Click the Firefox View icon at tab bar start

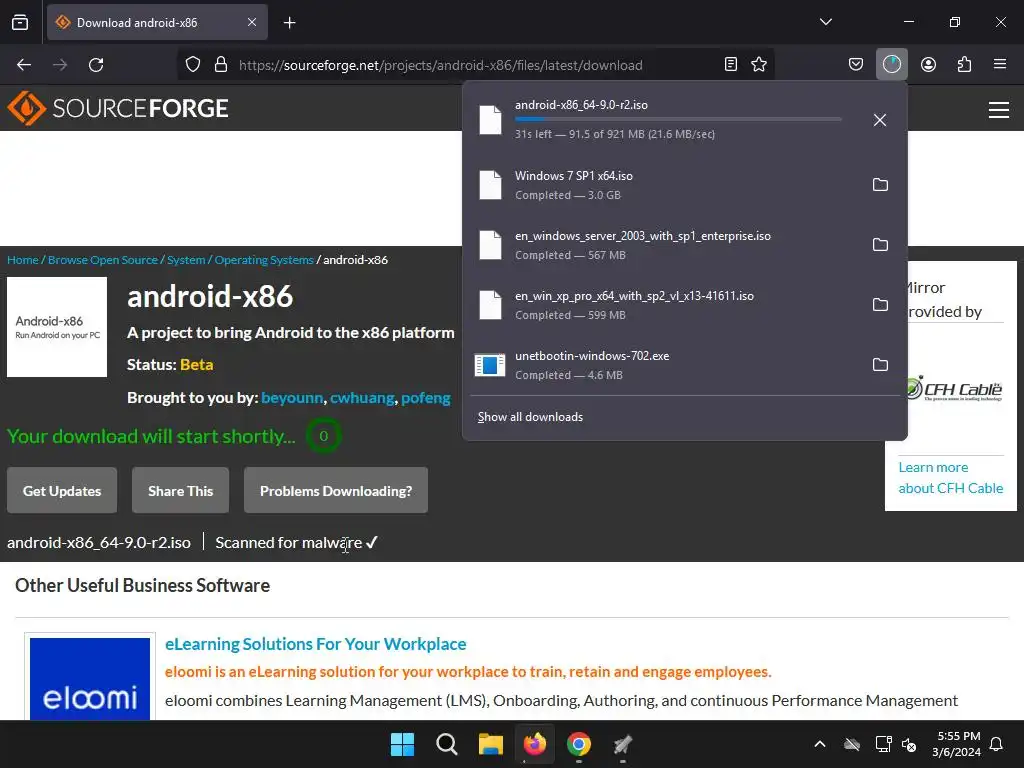(20, 22)
